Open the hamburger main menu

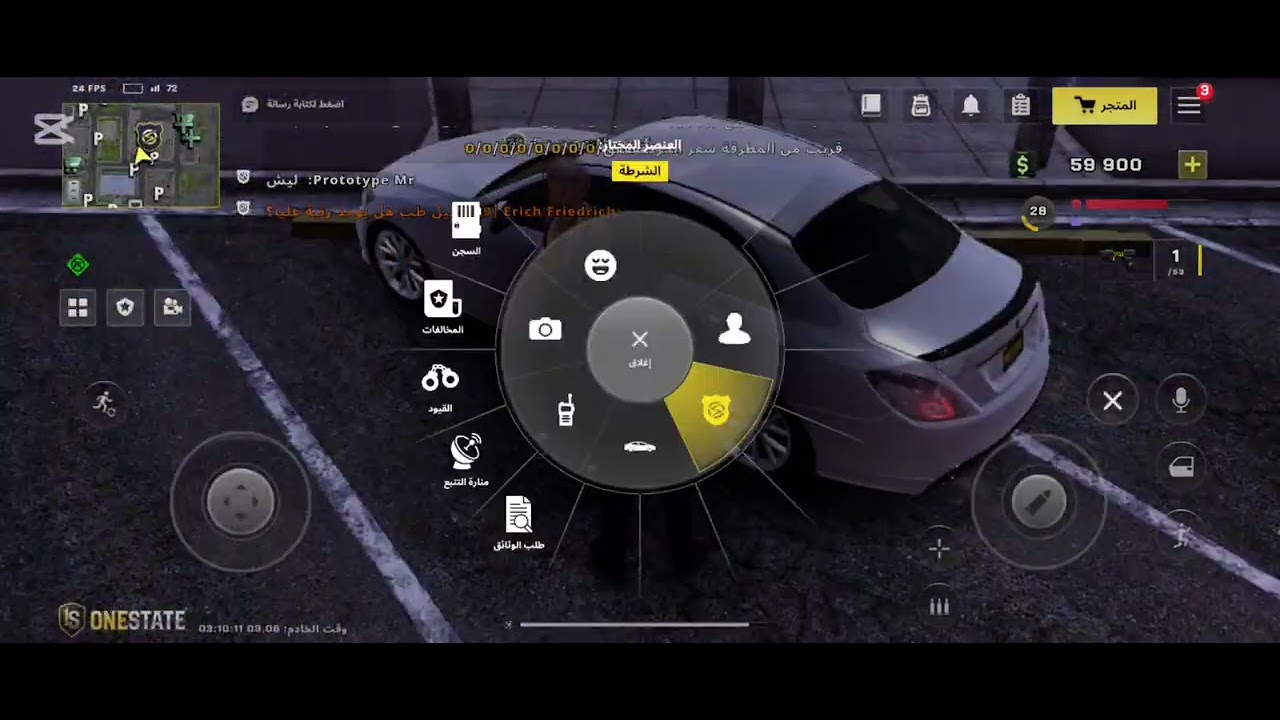point(1189,105)
